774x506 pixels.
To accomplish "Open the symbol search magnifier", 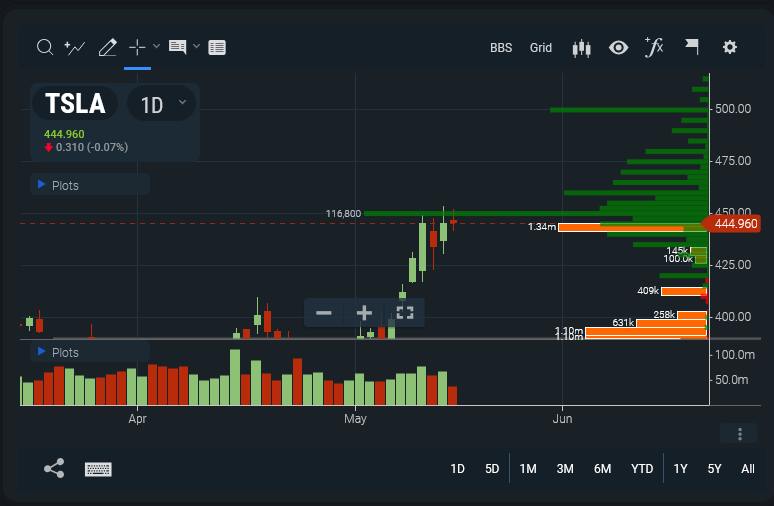I will click(x=45, y=47).
